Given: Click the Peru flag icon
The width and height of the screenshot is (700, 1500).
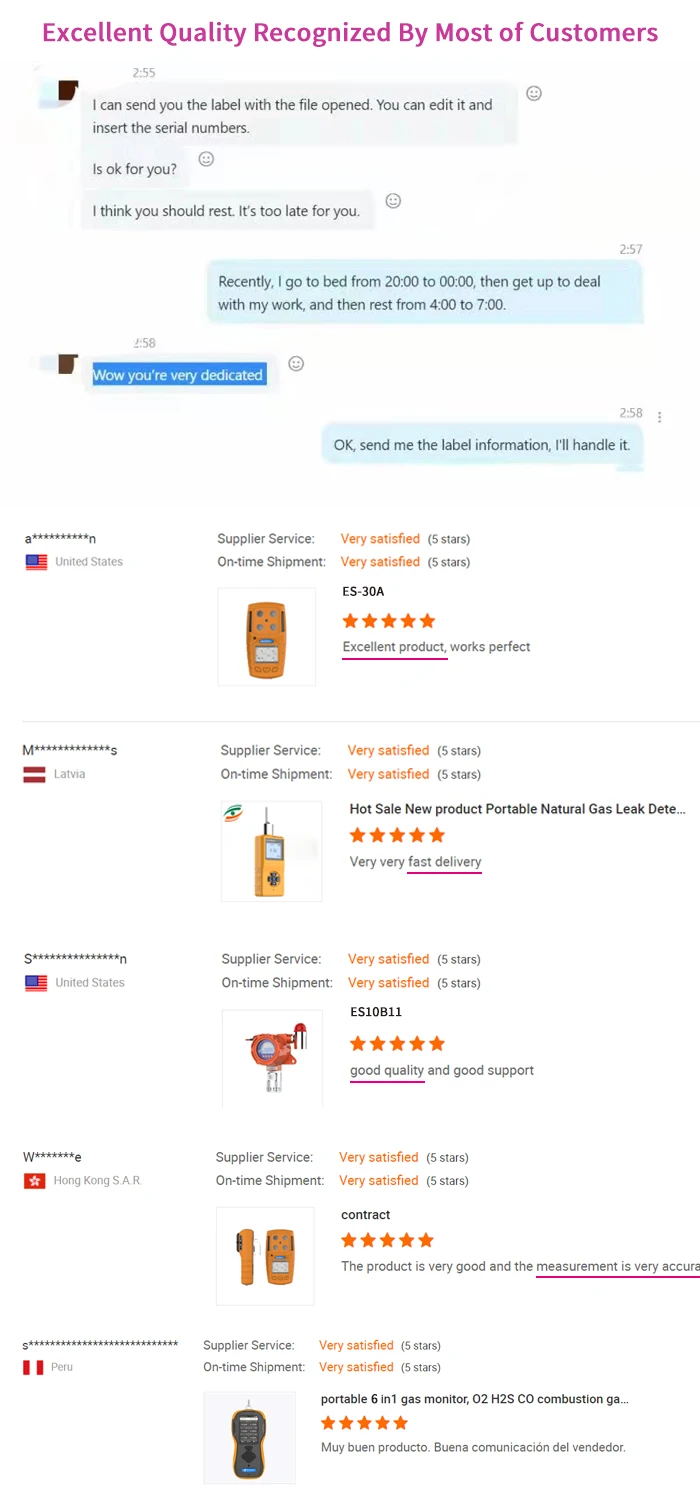Looking at the screenshot, I should tap(33, 1367).
